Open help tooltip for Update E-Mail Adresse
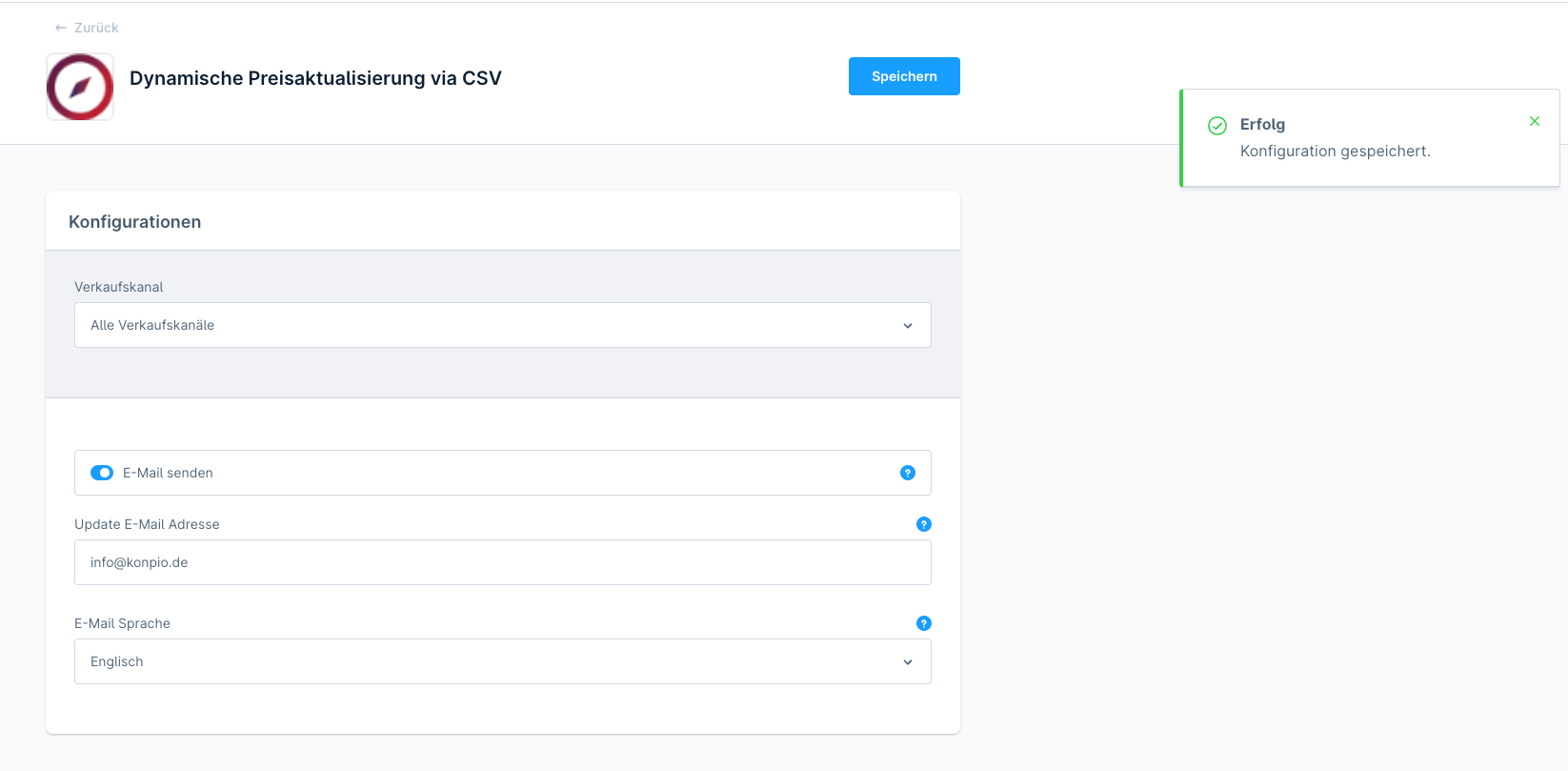The width and height of the screenshot is (1568, 771). click(924, 524)
